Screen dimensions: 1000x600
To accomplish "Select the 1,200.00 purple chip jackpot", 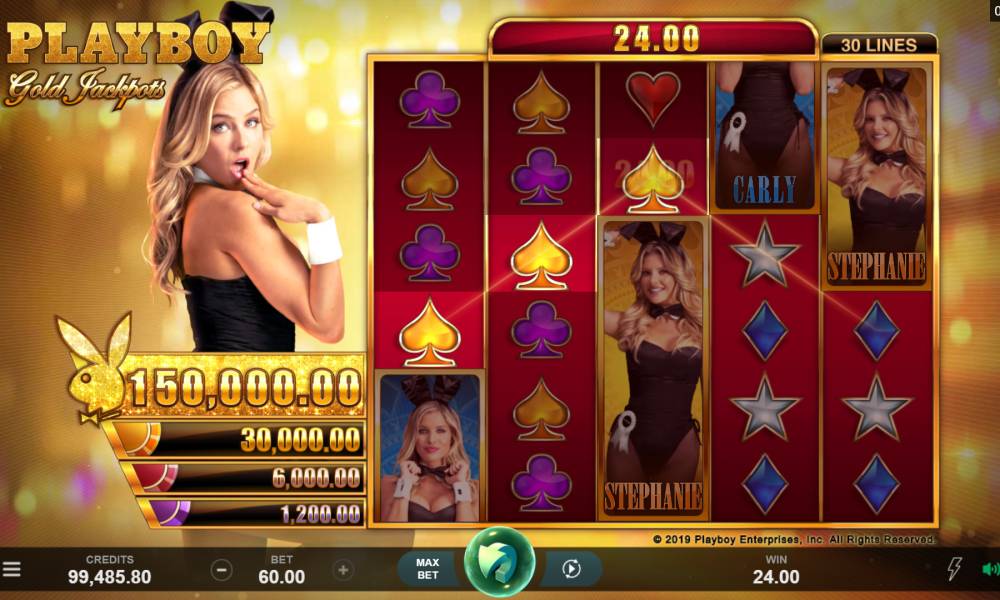I will pos(253,513).
